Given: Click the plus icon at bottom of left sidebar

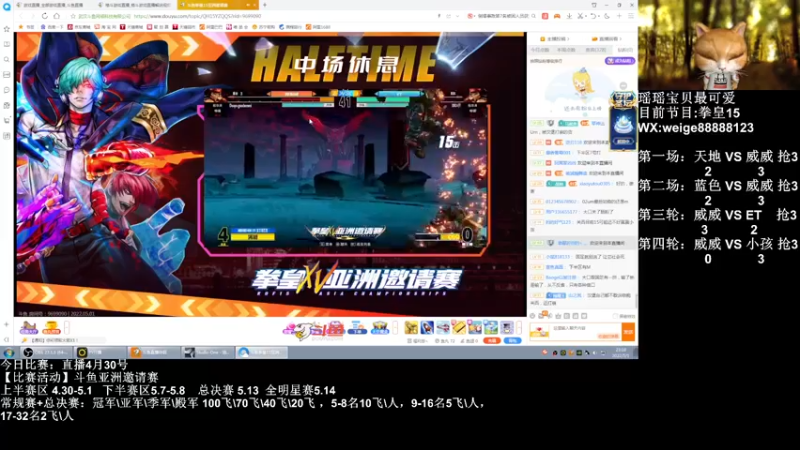Looking at the screenshot, I should click(x=7, y=324).
